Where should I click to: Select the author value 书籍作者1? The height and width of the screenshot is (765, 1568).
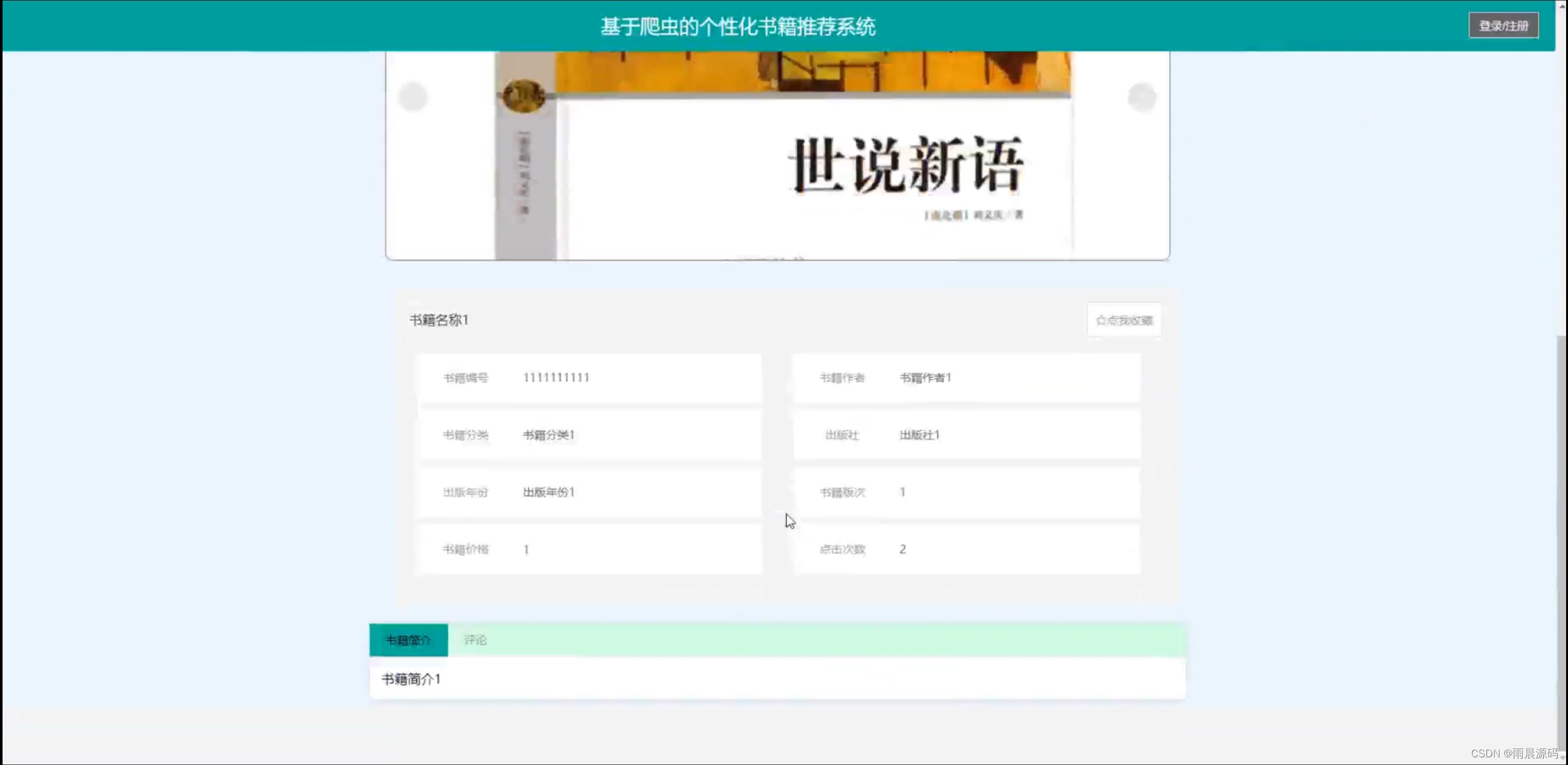pyautogui.click(x=925, y=377)
